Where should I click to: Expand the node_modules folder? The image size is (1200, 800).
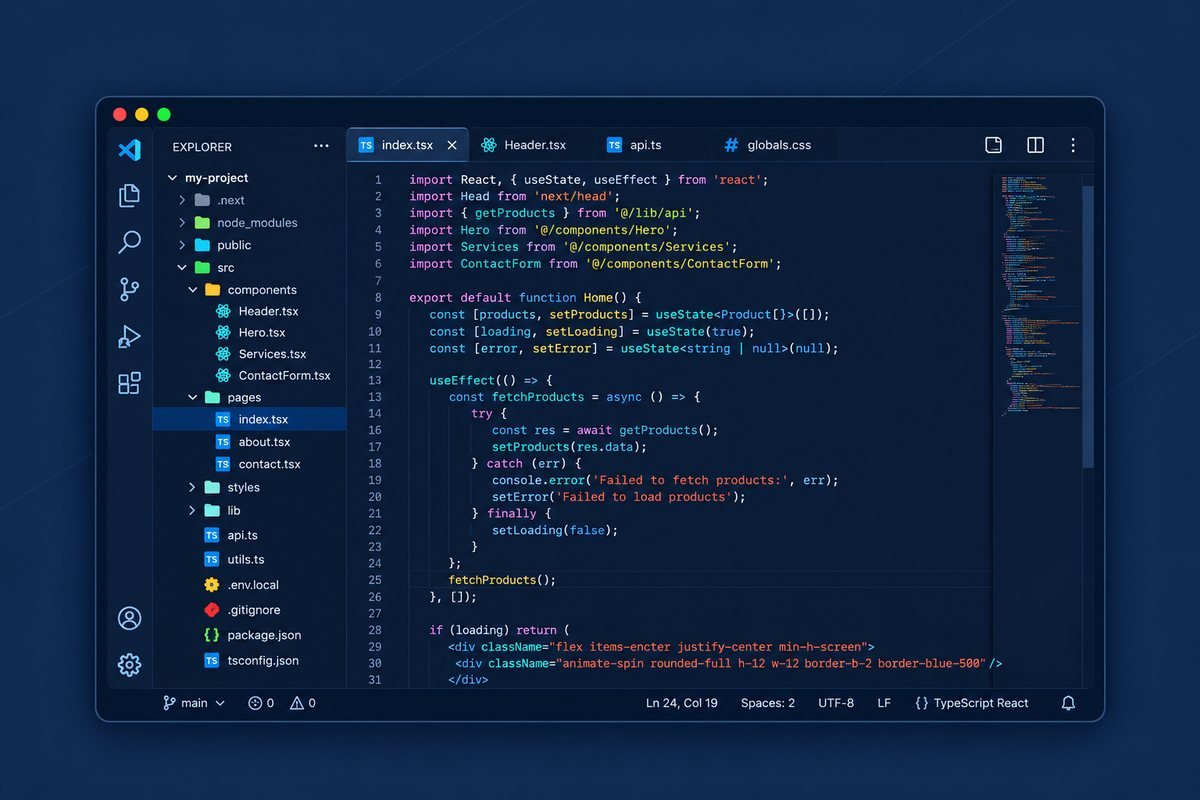(182, 222)
